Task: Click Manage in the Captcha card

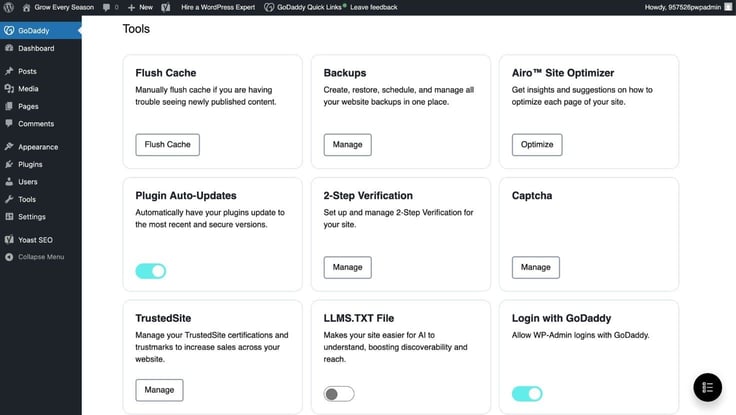Action: [x=536, y=267]
